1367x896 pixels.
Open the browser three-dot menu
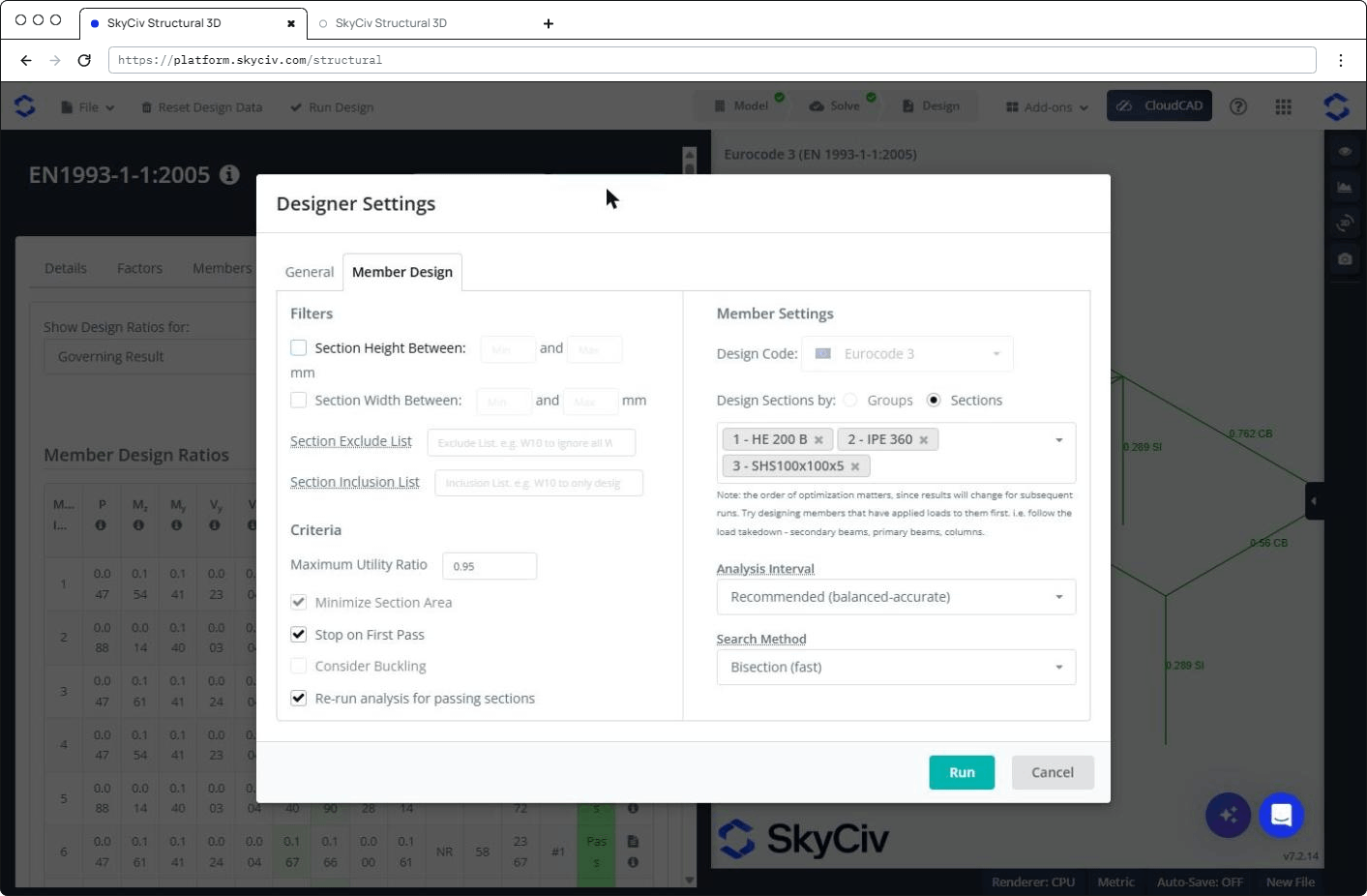tap(1341, 60)
